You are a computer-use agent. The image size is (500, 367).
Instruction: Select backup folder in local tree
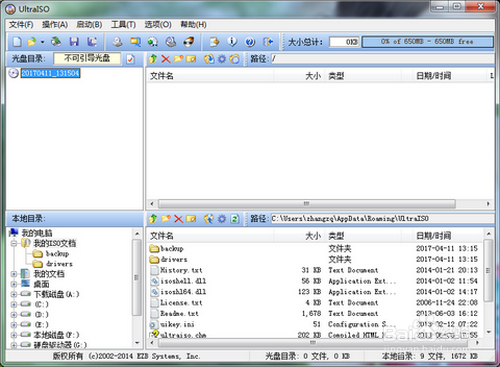coord(57,254)
